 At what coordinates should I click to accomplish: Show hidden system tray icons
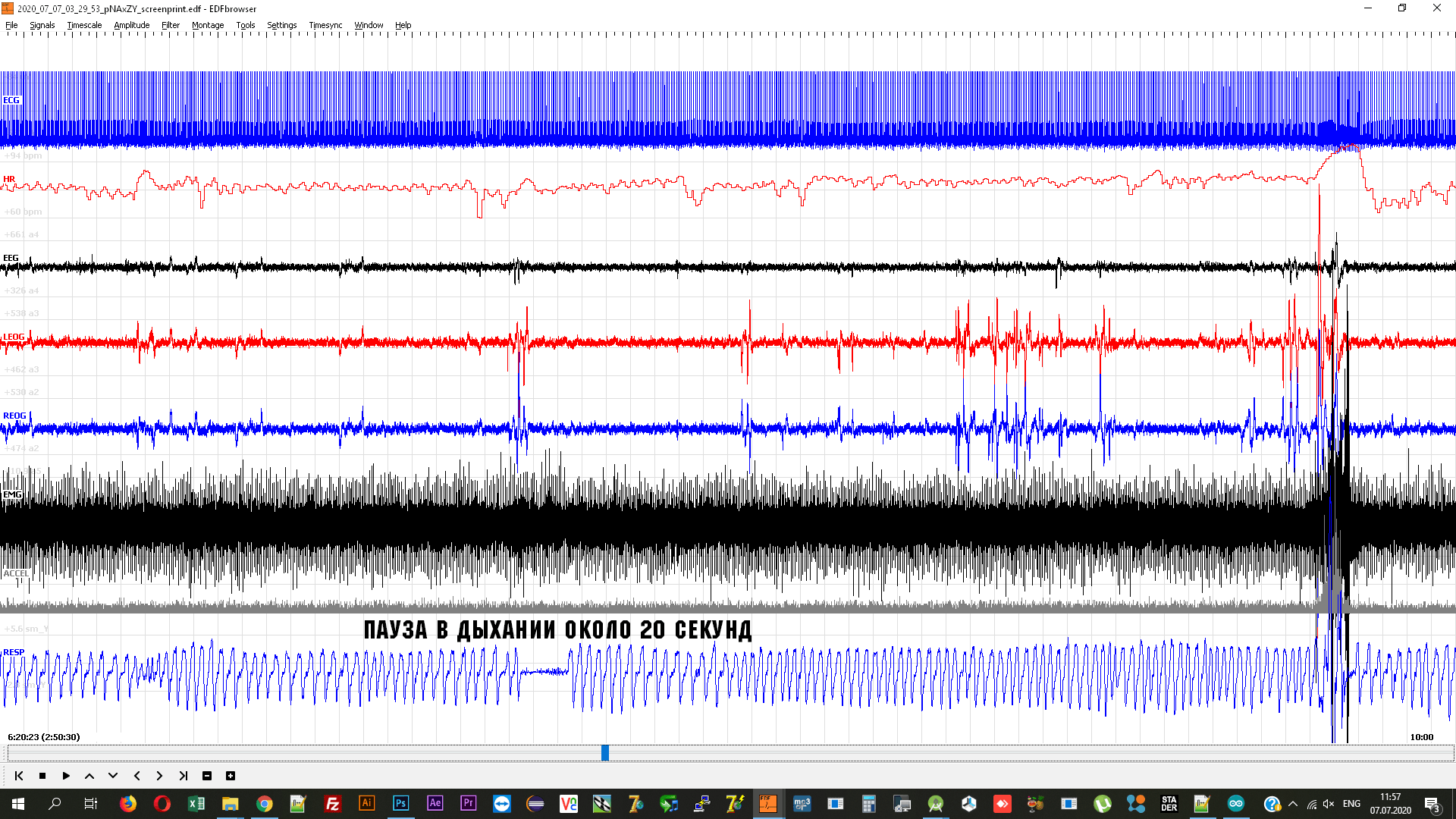pyautogui.click(x=1293, y=804)
